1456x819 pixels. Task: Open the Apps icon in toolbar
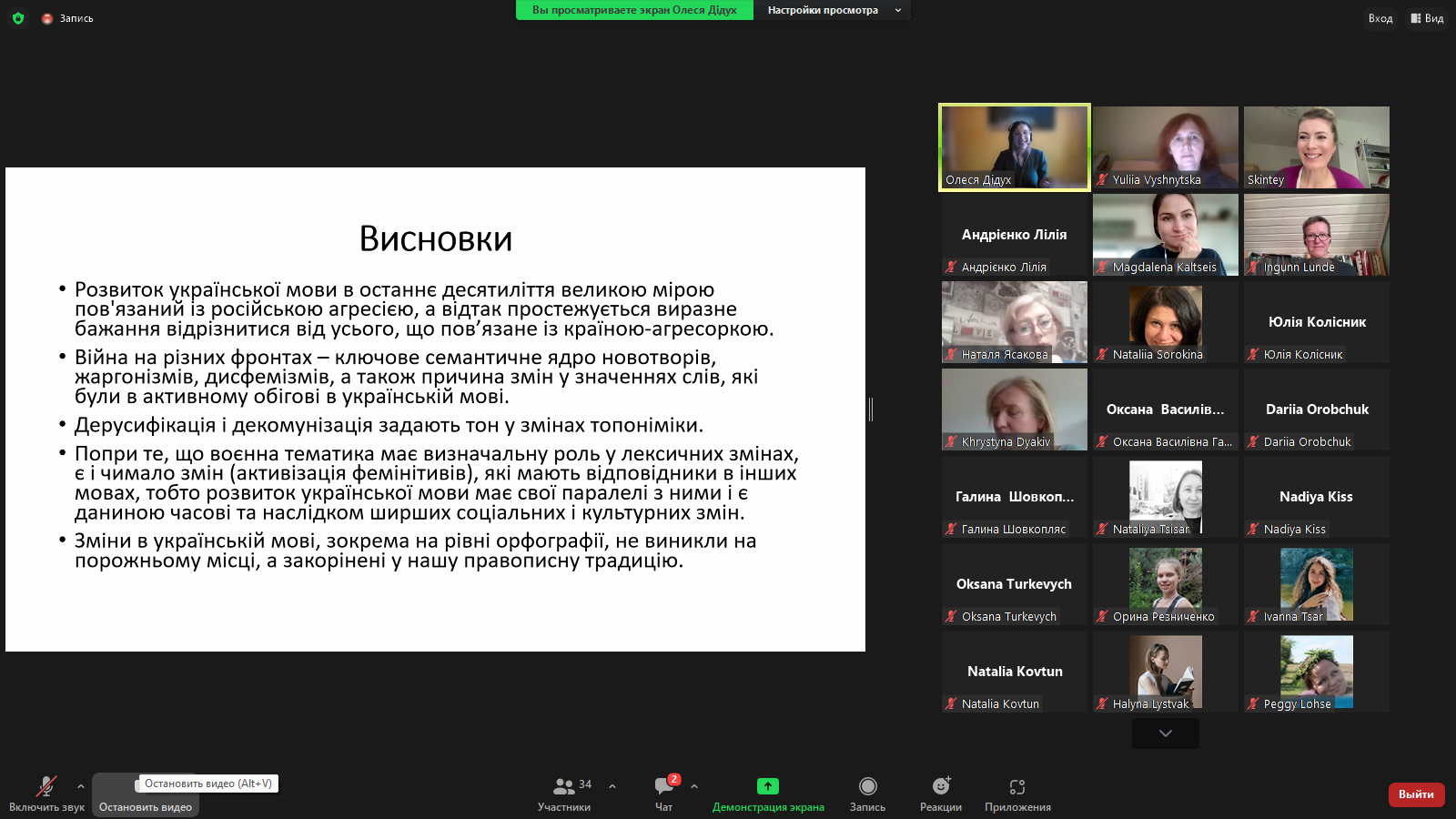(x=1016, y=786)
